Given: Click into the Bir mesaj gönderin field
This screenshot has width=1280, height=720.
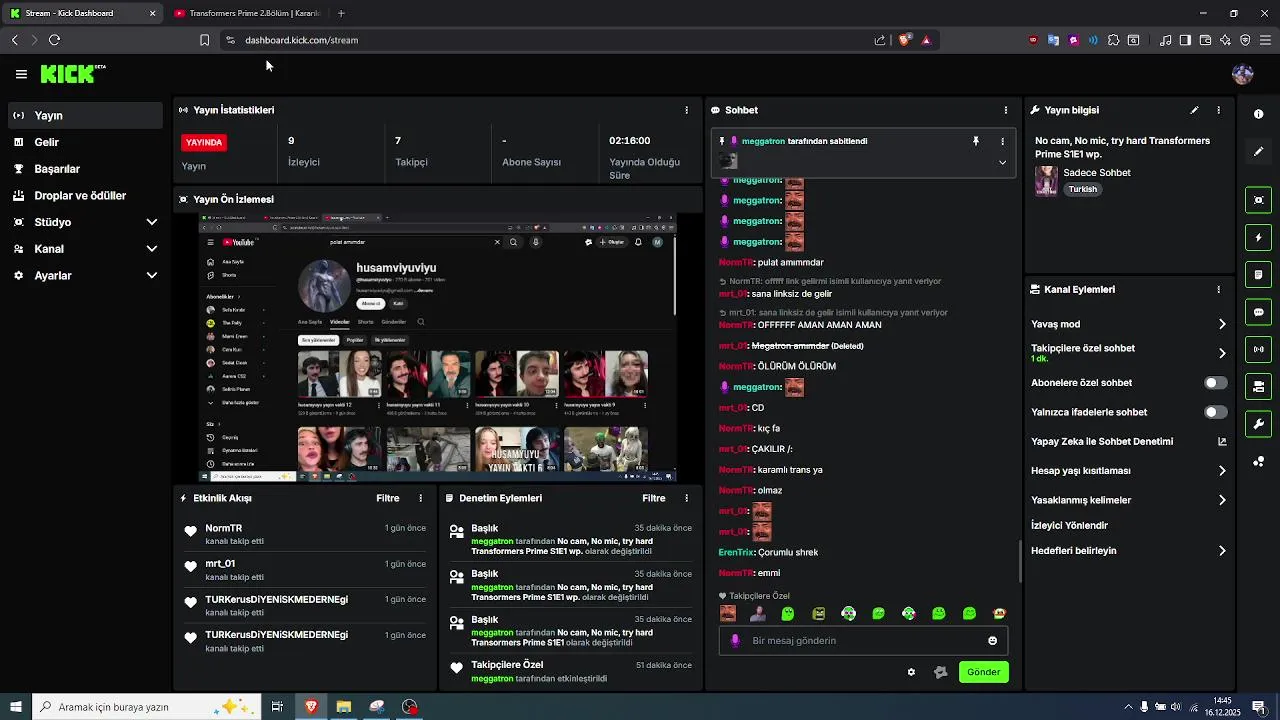Looking at the screenshot, I should point(863,641).
